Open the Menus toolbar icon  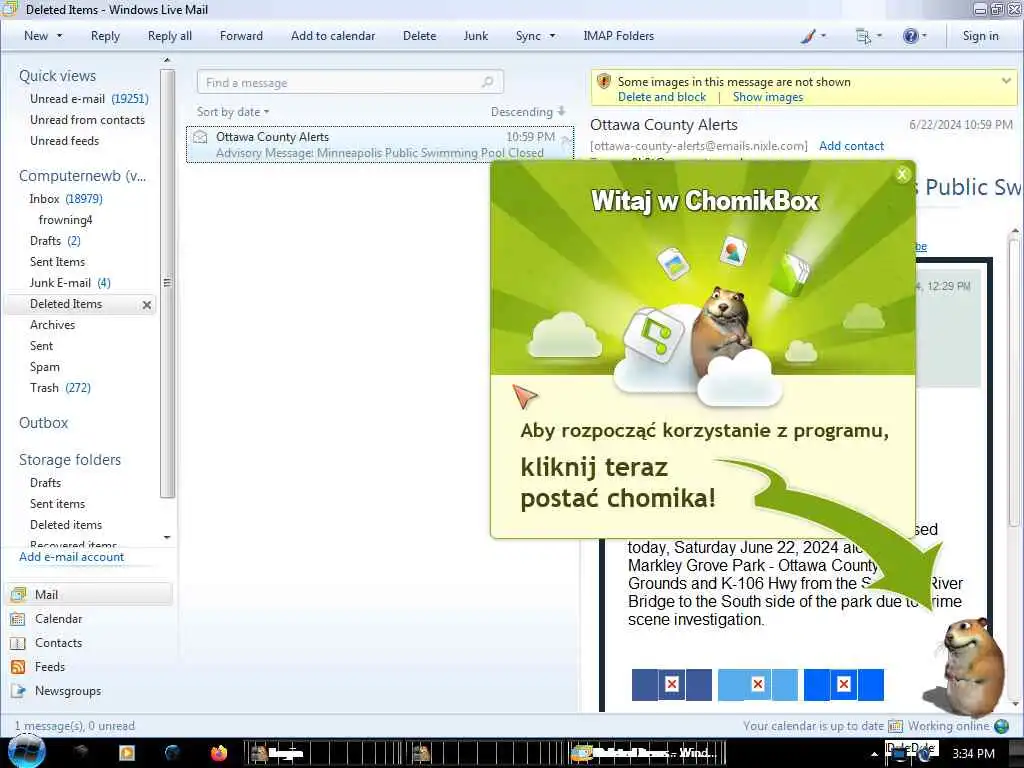(863, 36)
